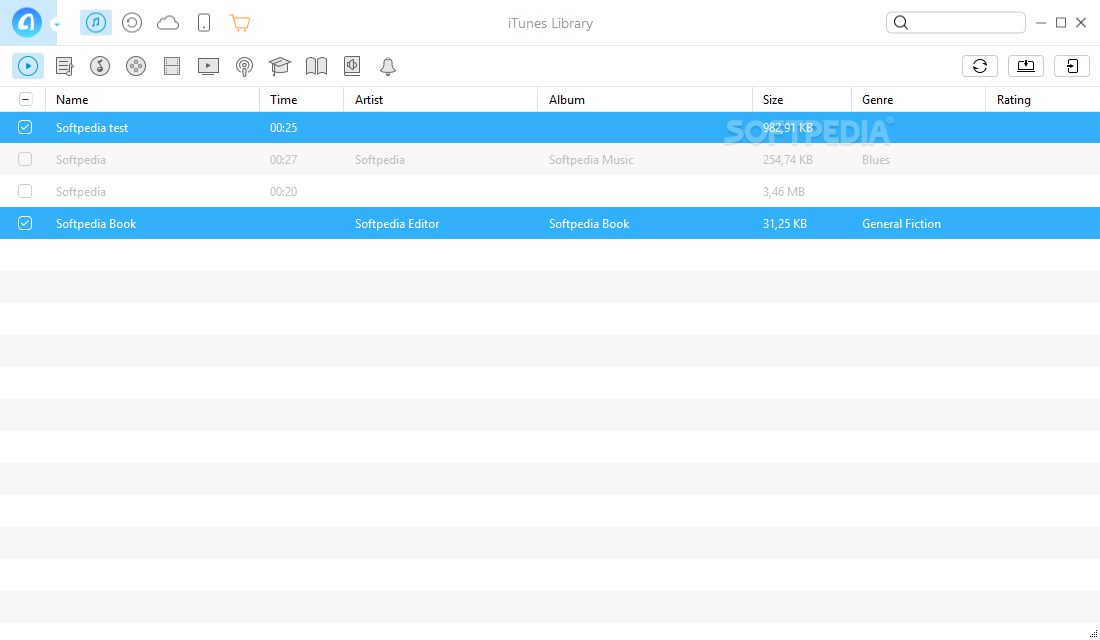Open the shopping cart store icon
Screen dimensions: 1100x640
pyautogui.click(x=240, y=23)
